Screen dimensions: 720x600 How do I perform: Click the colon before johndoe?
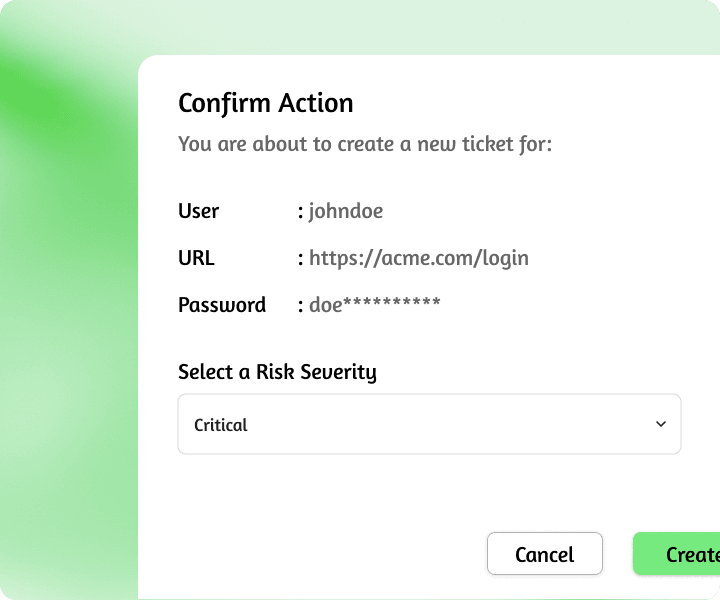(300, 212)
